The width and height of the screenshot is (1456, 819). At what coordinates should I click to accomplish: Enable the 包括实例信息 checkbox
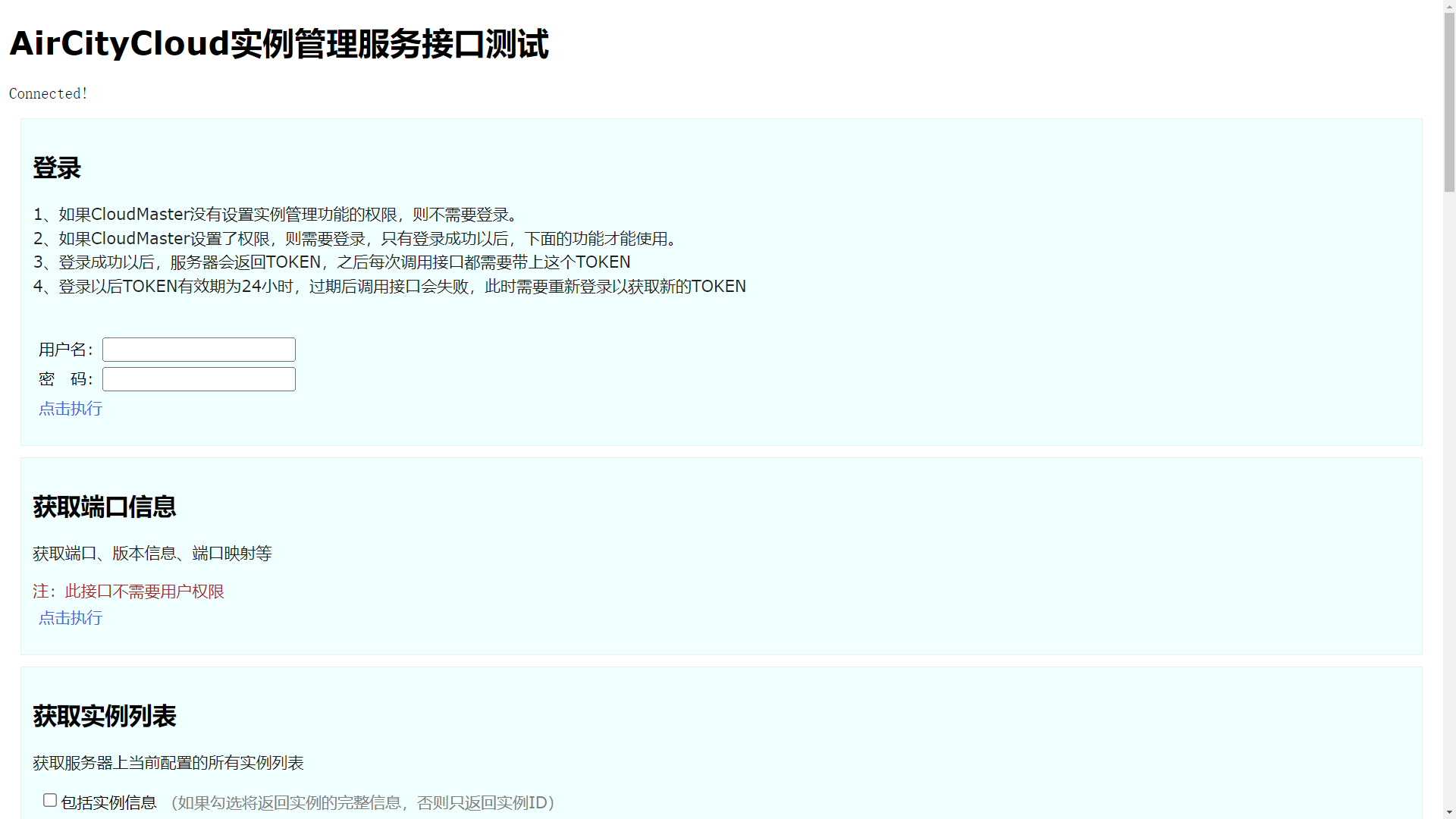coord(50,800)
